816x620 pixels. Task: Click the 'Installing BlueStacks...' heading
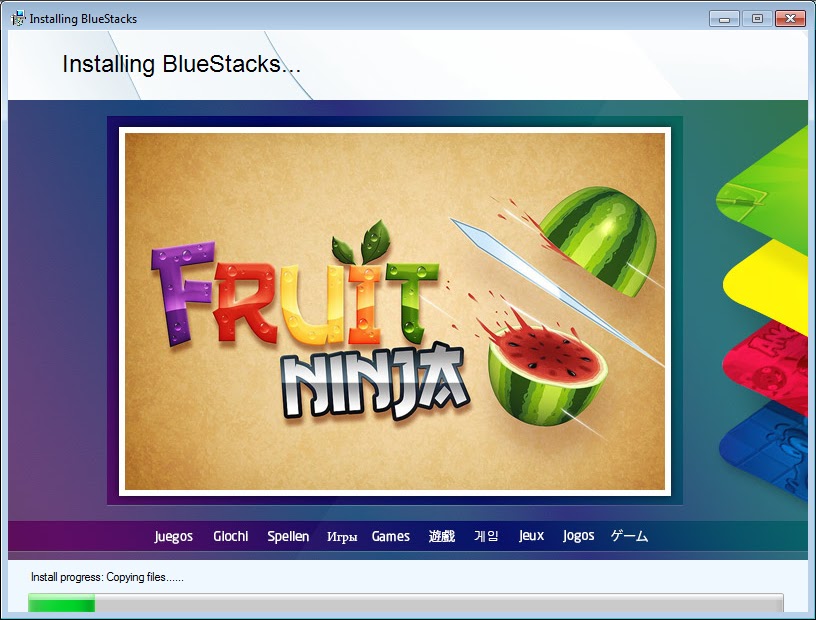pos(181,65)
